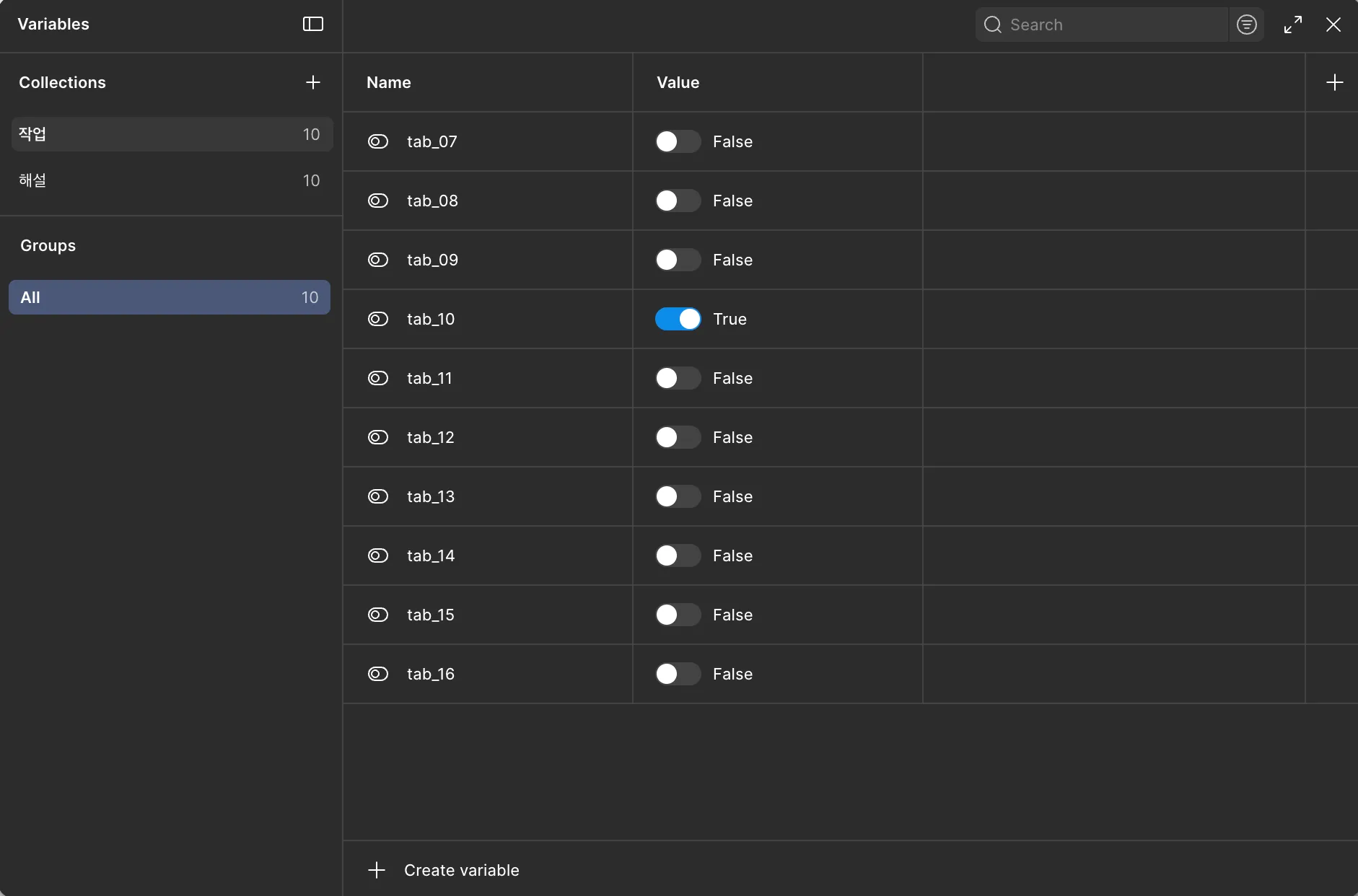Open the search filter options icon
Image resolution: width=1358 pixels, height=896 pixels.
click(x=1246, y=25)
